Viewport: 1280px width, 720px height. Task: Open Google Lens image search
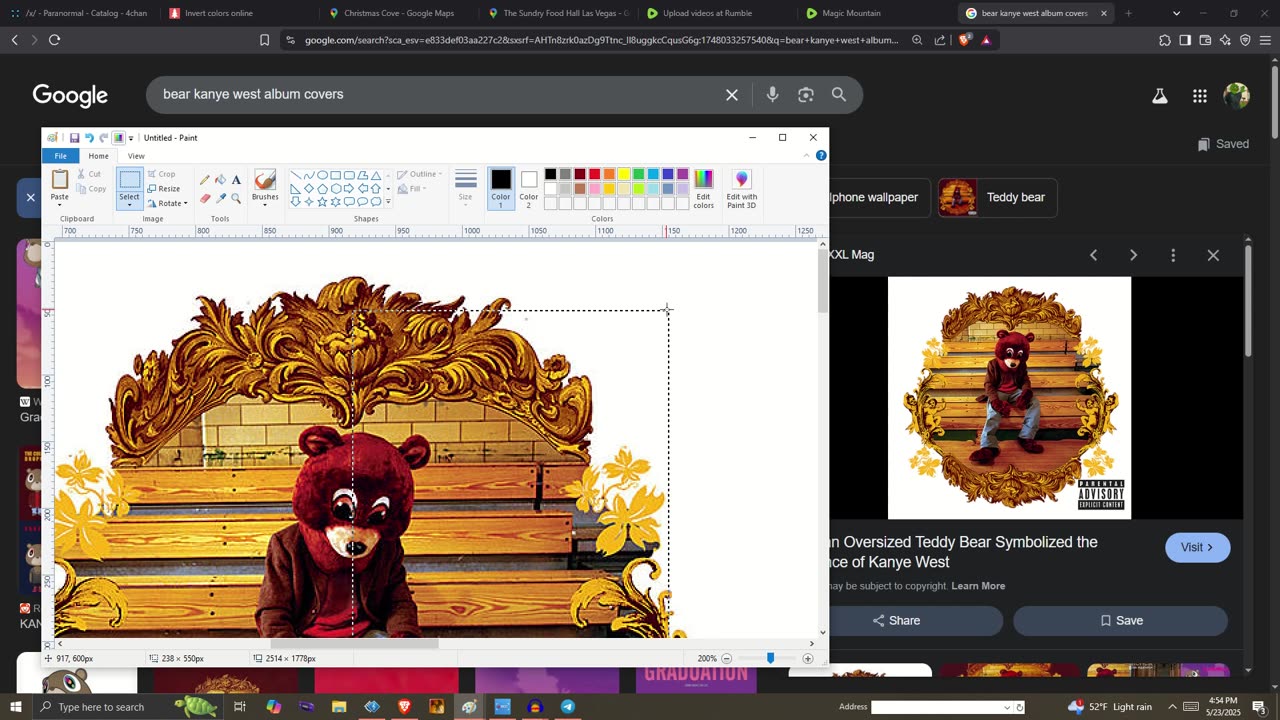[806, 95]
